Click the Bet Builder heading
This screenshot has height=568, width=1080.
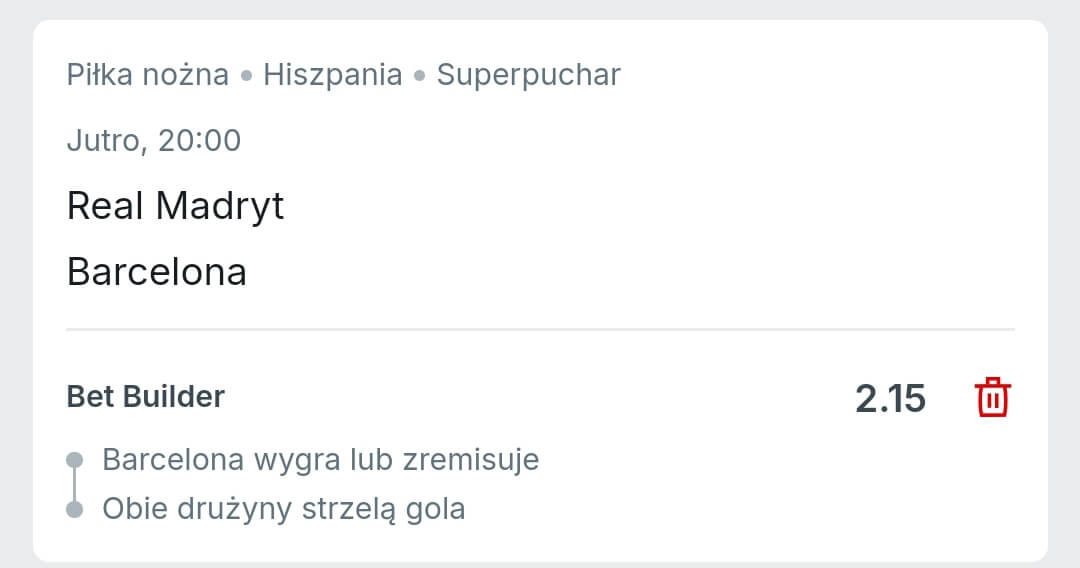[146, 397]
